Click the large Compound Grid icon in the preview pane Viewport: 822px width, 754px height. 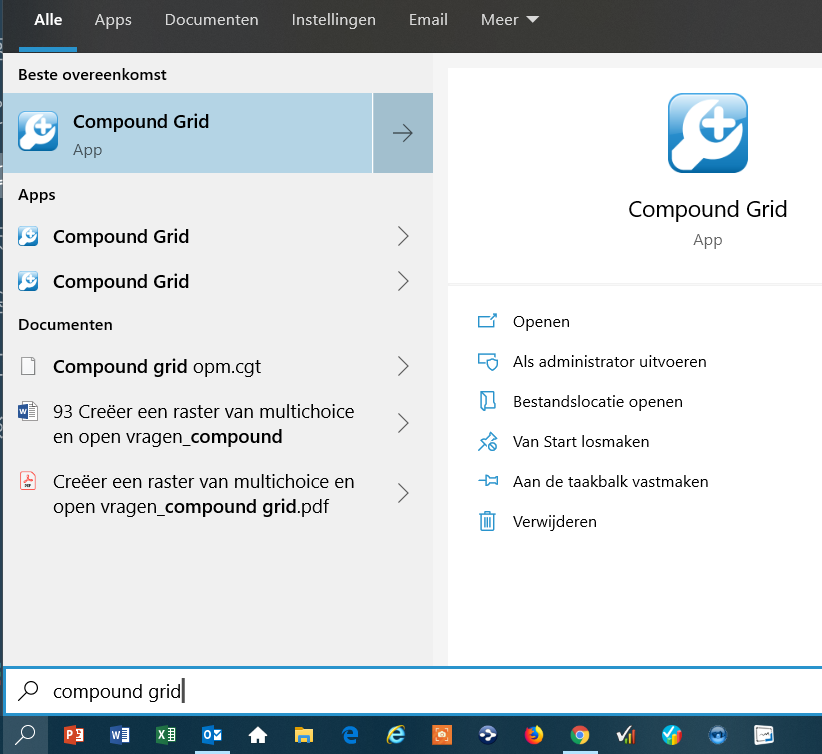tap(708, 133)
